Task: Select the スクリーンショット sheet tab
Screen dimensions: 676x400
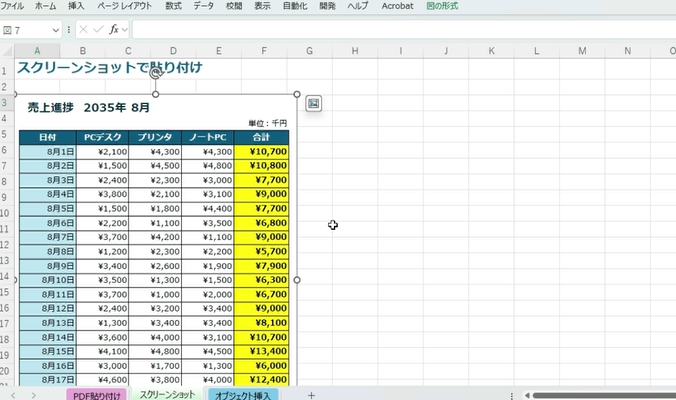Action: (x=167, y=394)
